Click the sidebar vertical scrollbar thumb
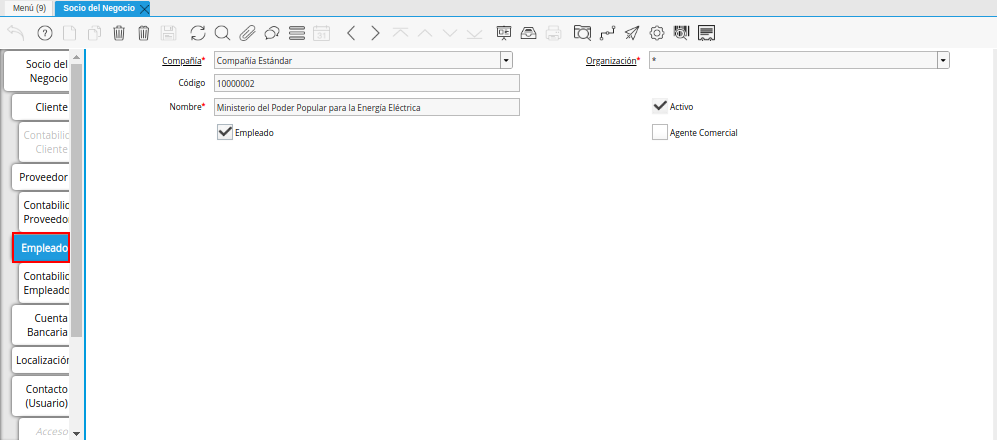This screenshot has width=997, height=440. click(x=76, y=200)
